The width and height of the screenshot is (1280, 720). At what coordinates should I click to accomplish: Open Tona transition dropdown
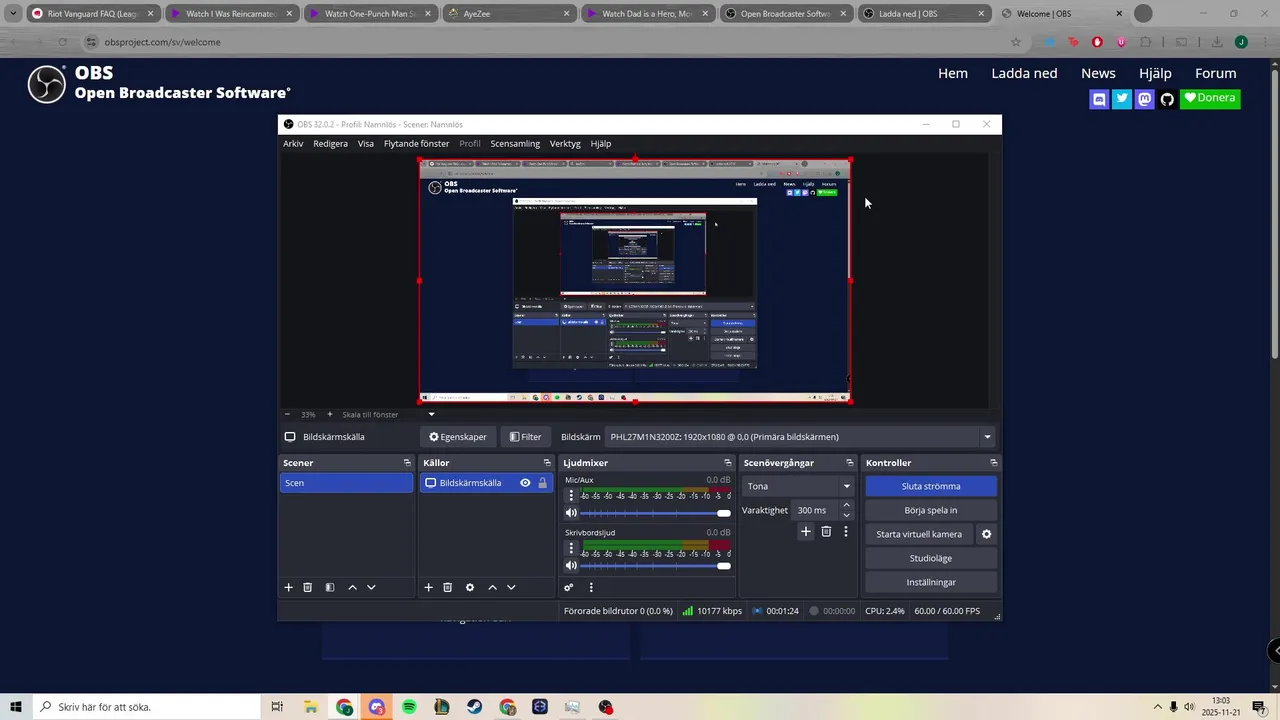798,486
